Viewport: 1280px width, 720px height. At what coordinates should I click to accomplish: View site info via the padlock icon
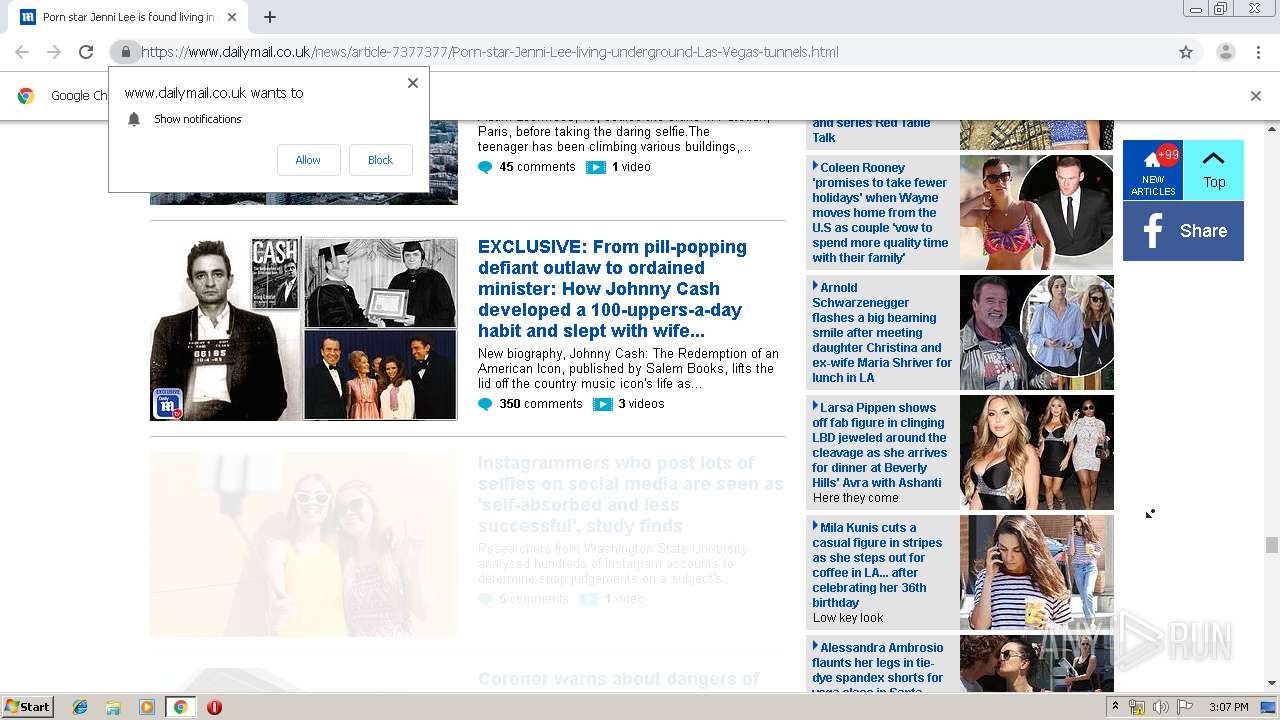pos(125,52)
